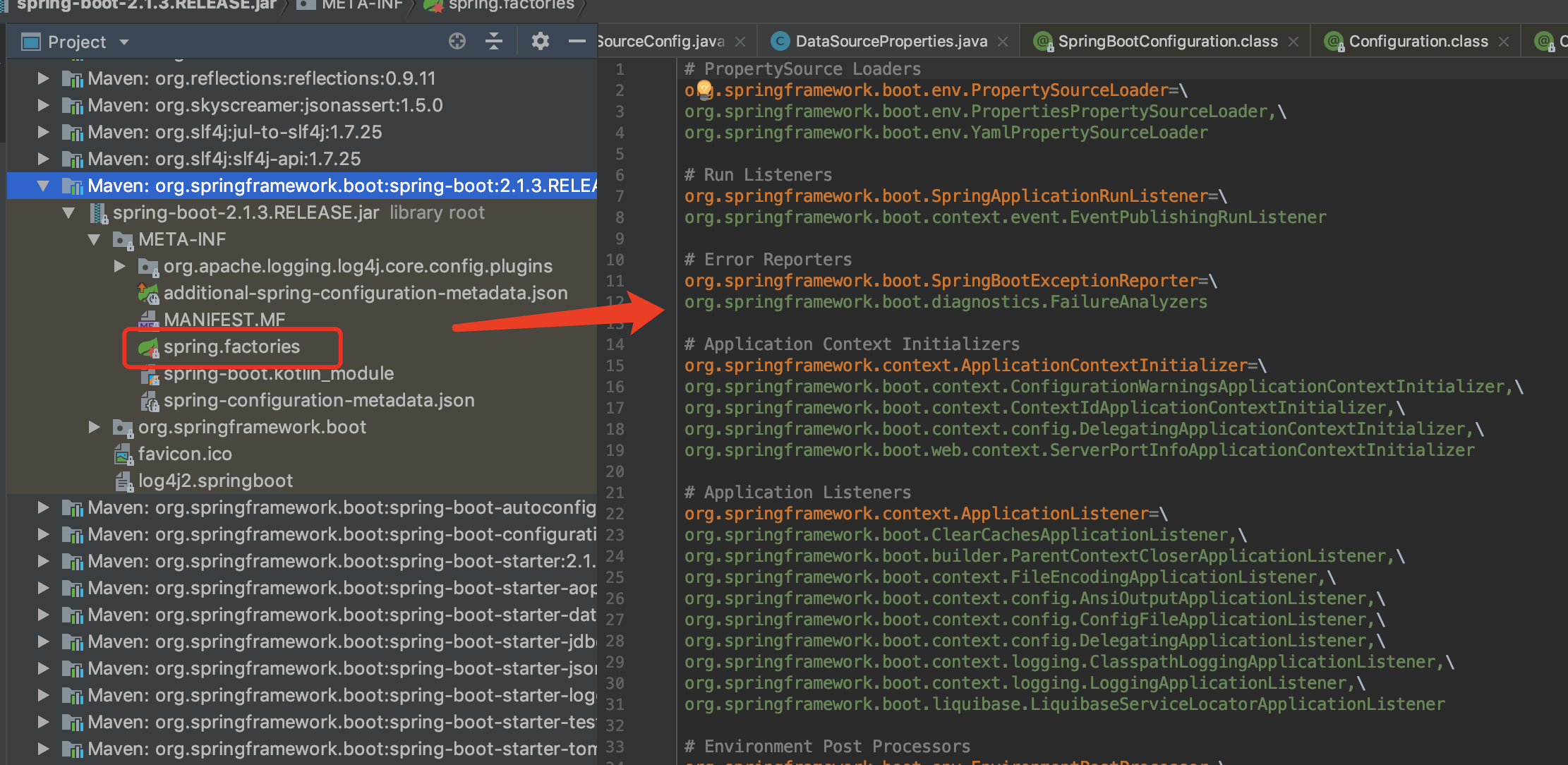
Task: Click the log4j2.springboot file icon
Action: (123, 481)
